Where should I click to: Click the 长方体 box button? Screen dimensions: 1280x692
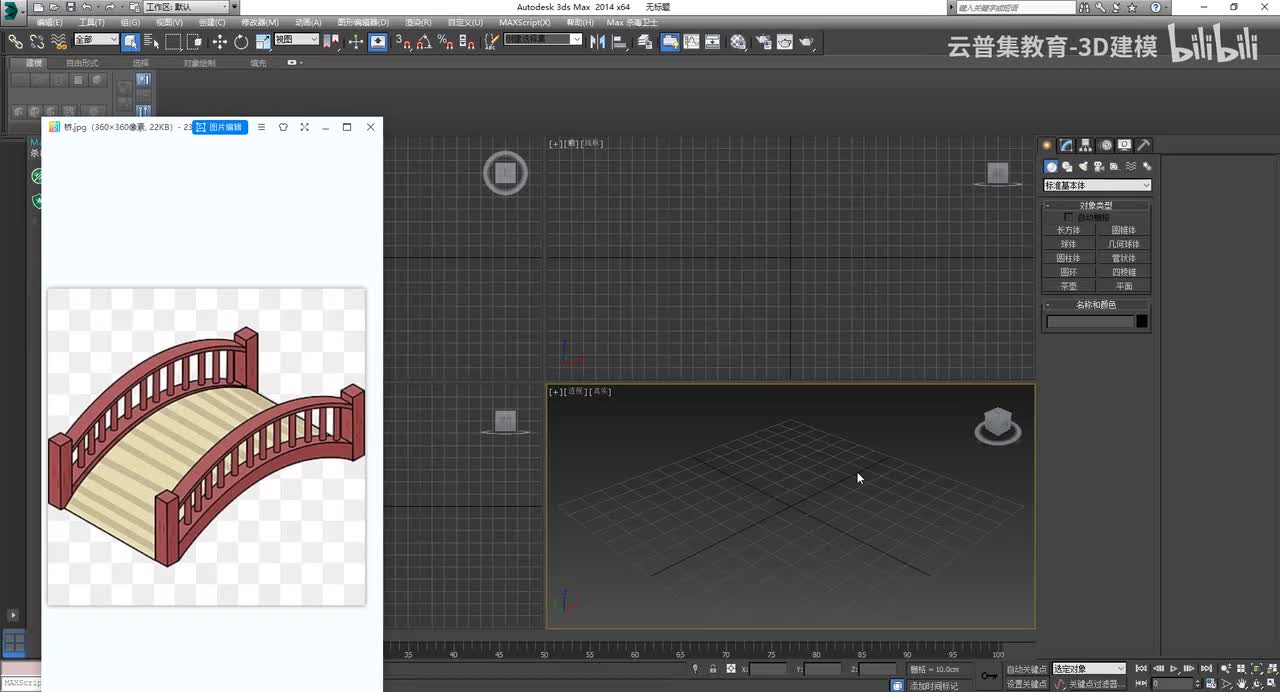point(1068,230)
